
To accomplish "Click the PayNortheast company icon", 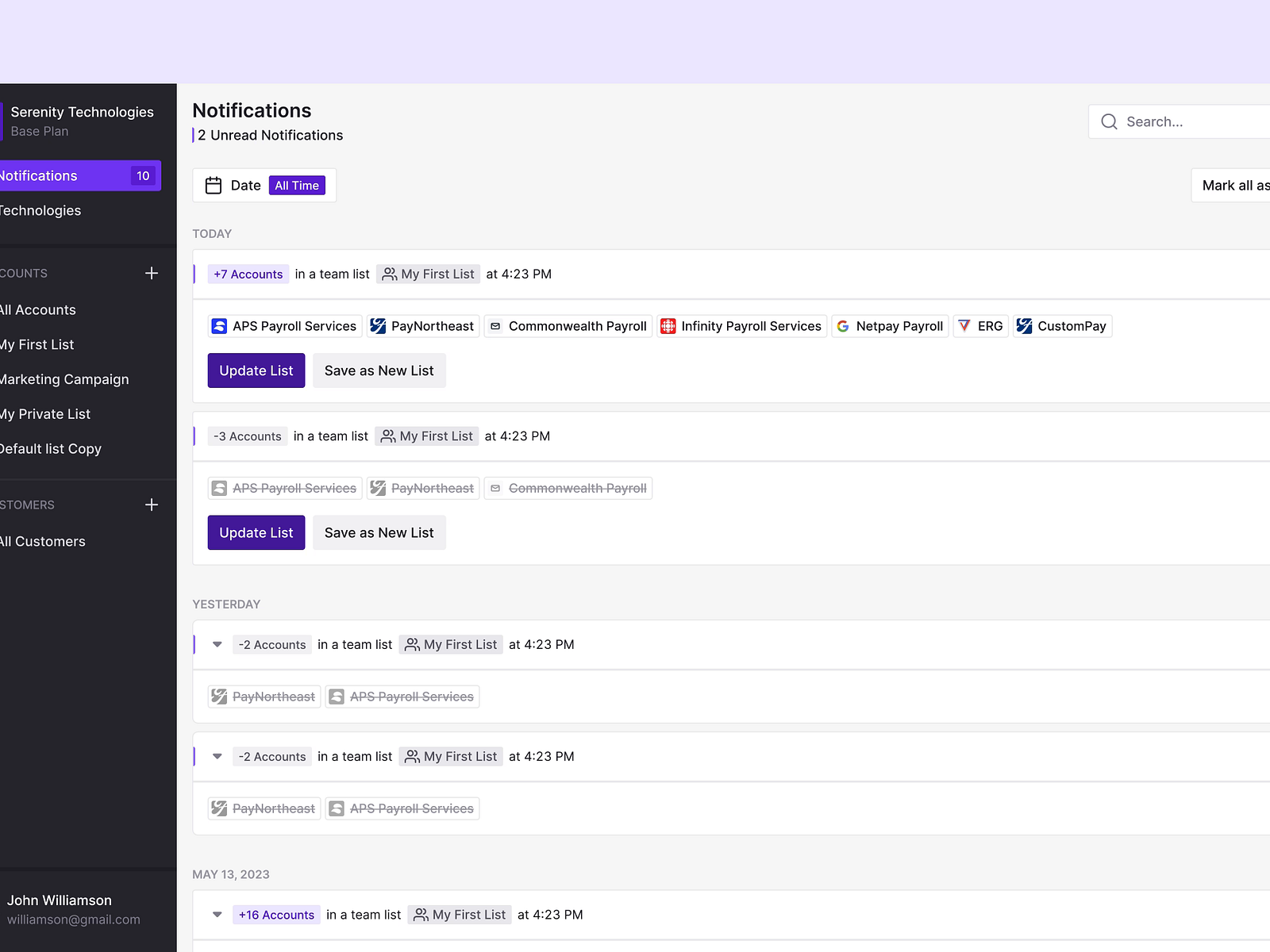I will [x=379, y=325].
